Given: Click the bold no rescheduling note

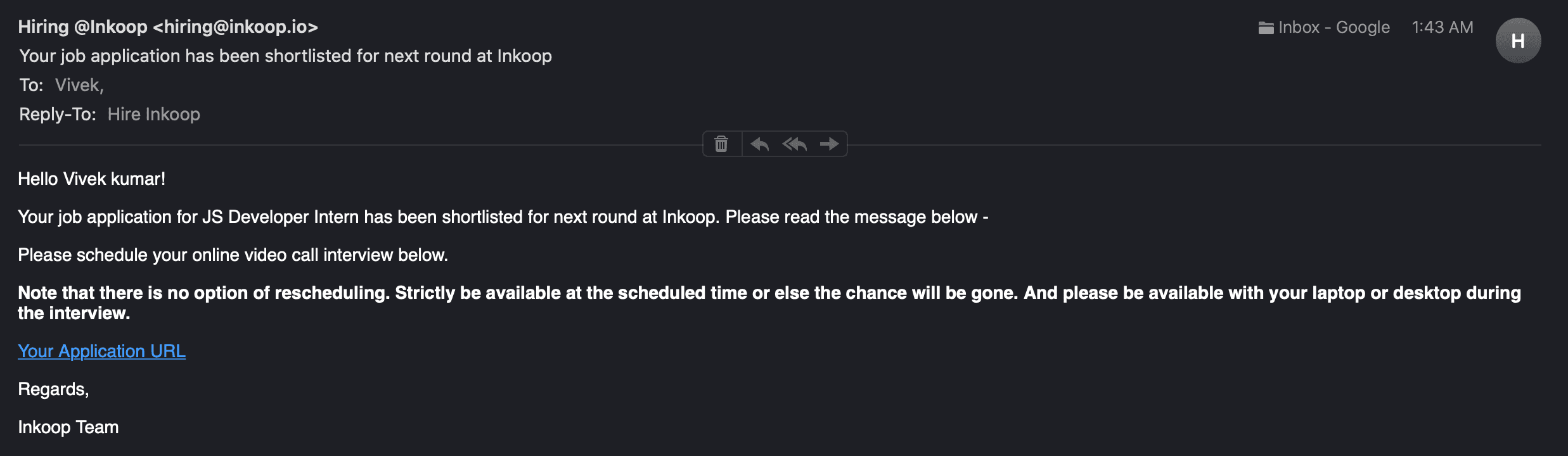Looking at the screenshot, I should pos(769,303).
